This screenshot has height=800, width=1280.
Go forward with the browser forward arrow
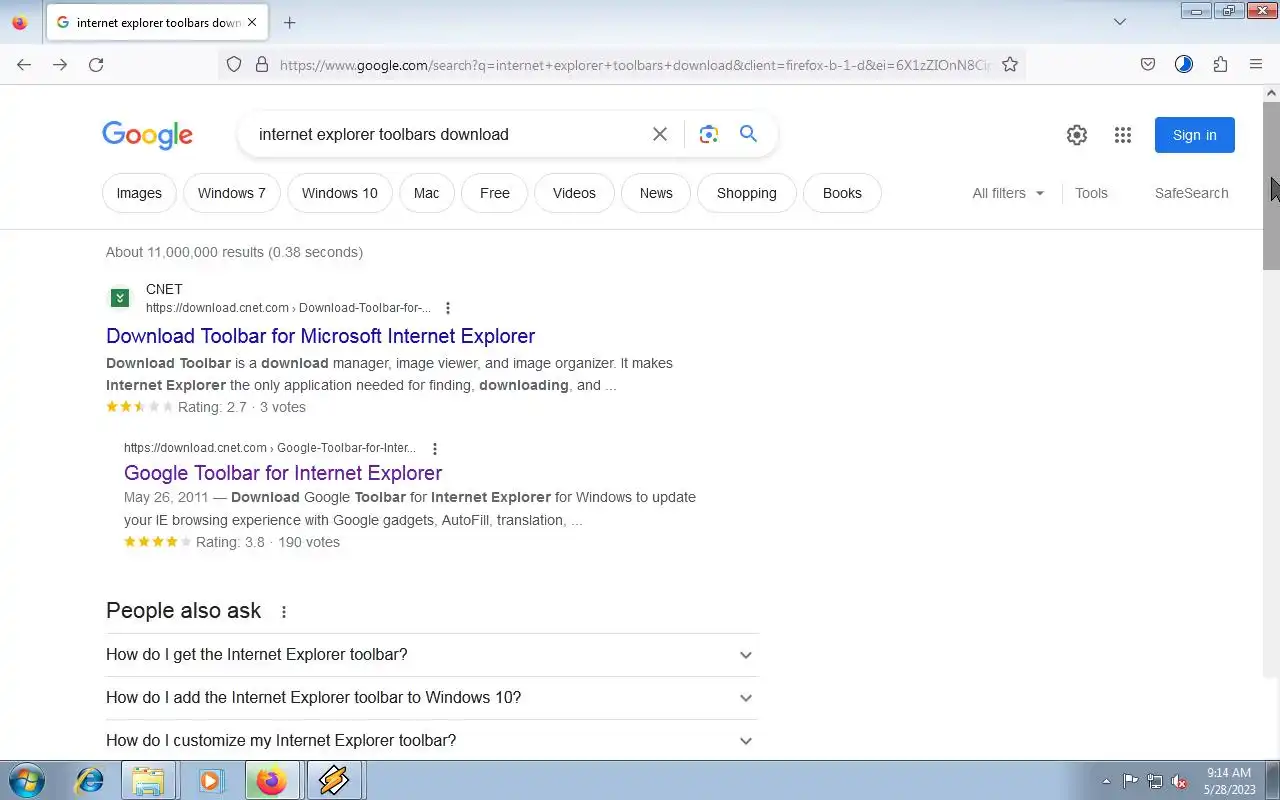point(60,64)
